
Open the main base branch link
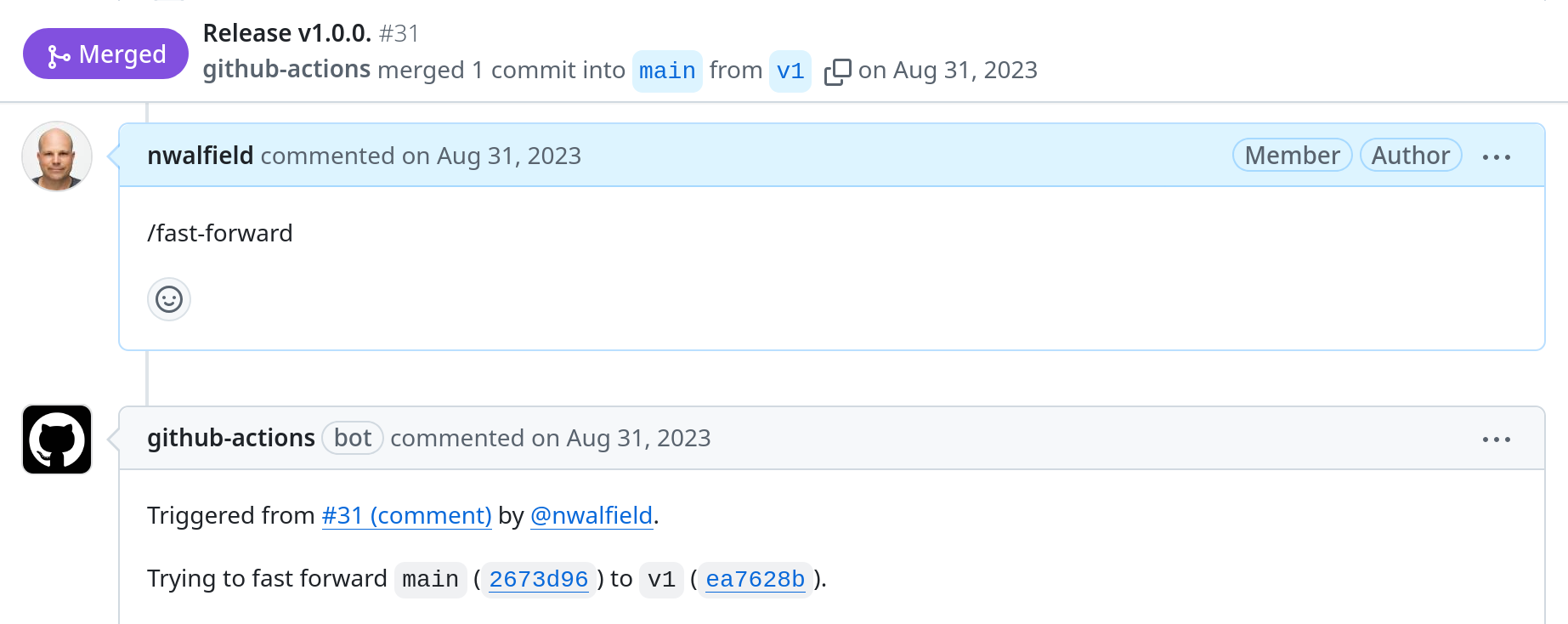click(667, 71)
